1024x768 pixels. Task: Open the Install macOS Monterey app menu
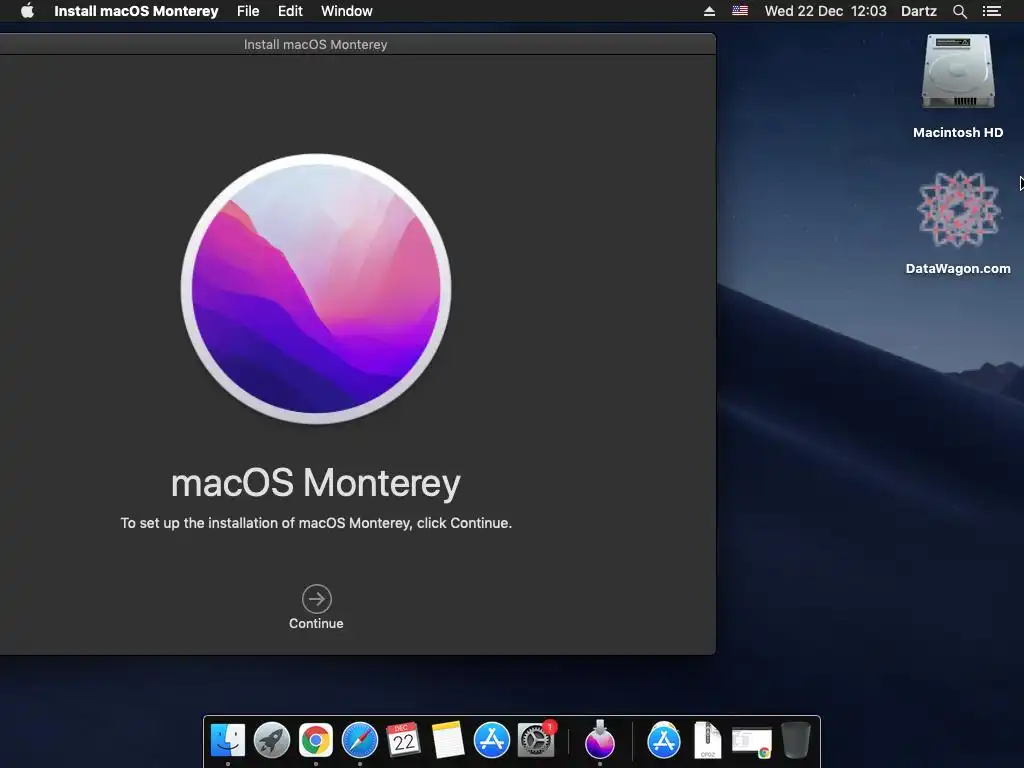136,11
